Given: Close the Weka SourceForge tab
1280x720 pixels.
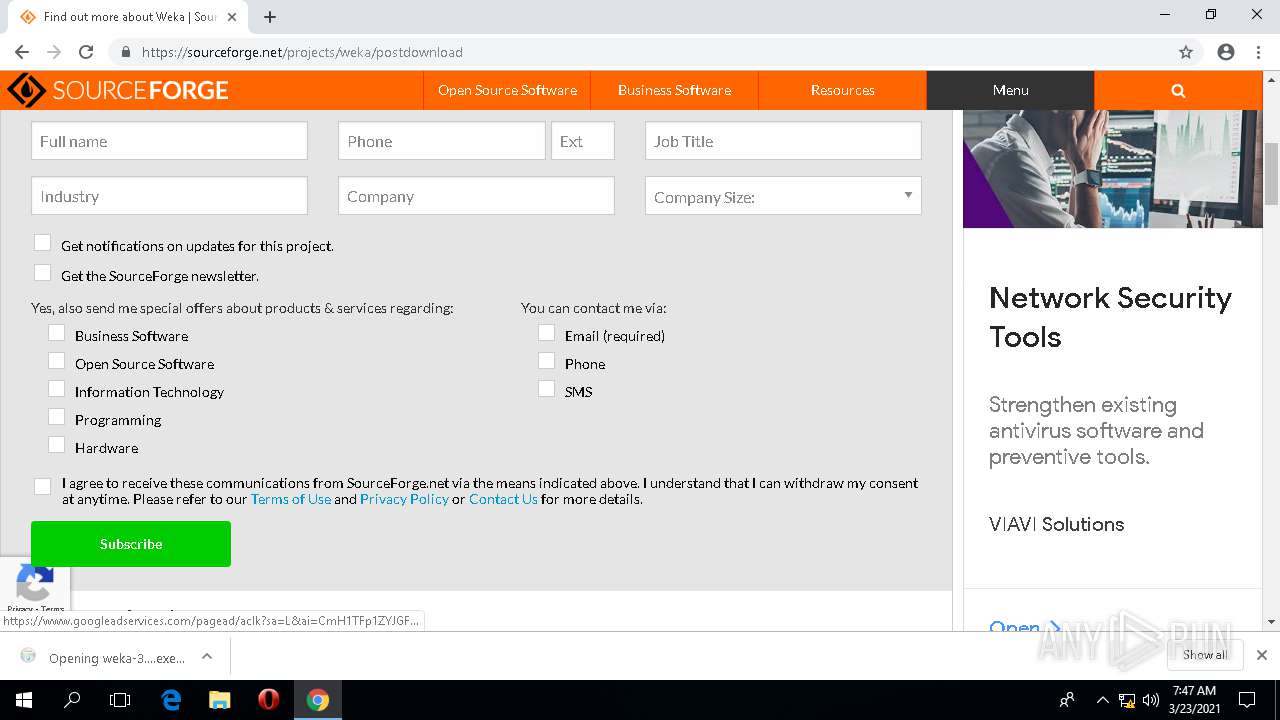Looking at the screenshot, I should pyautogui.click(x=232, y=17).
